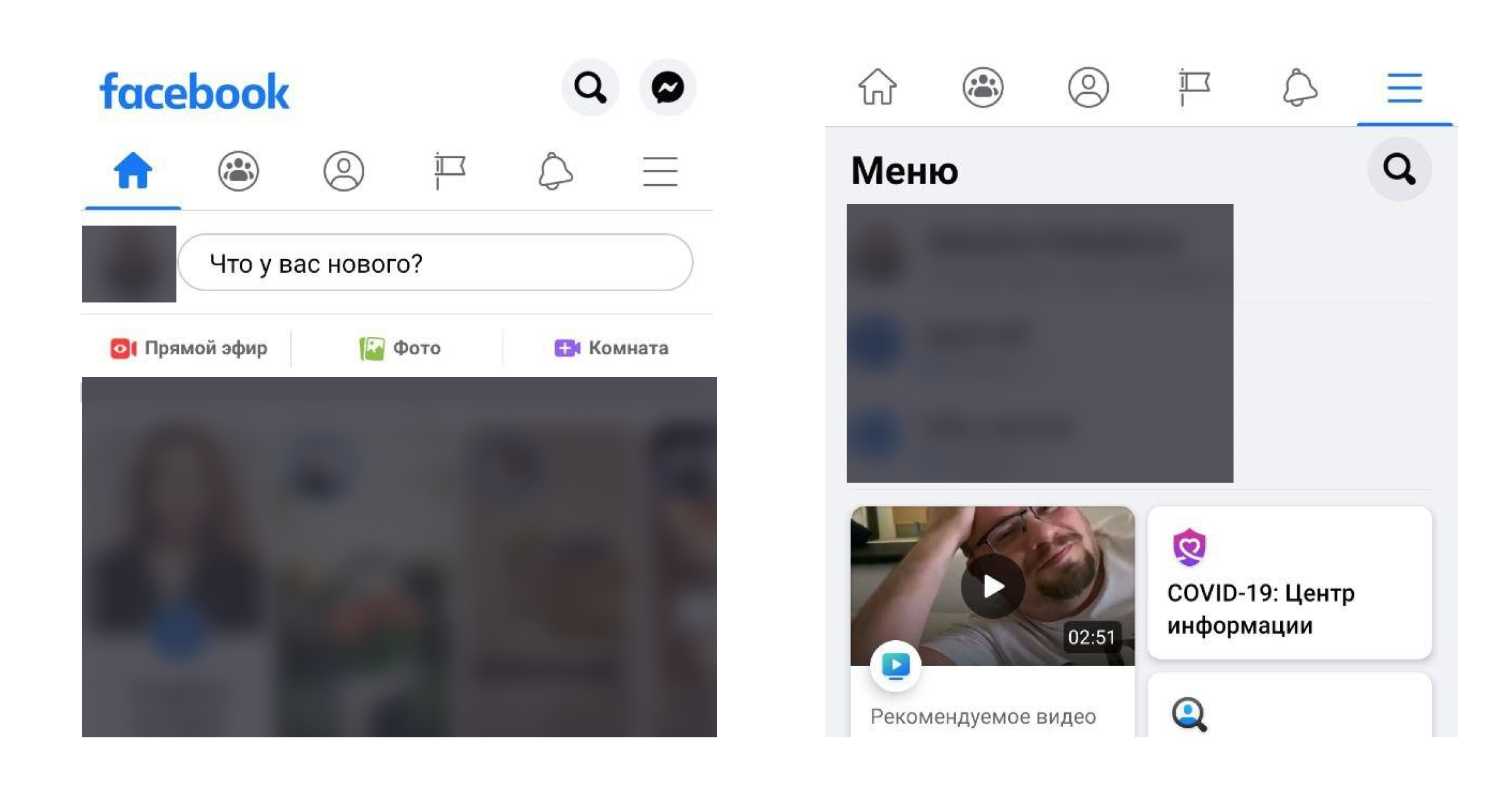Start a live broadcast with Прямой эфир
Screen dimensions: 1512x794
click(188, 348)
